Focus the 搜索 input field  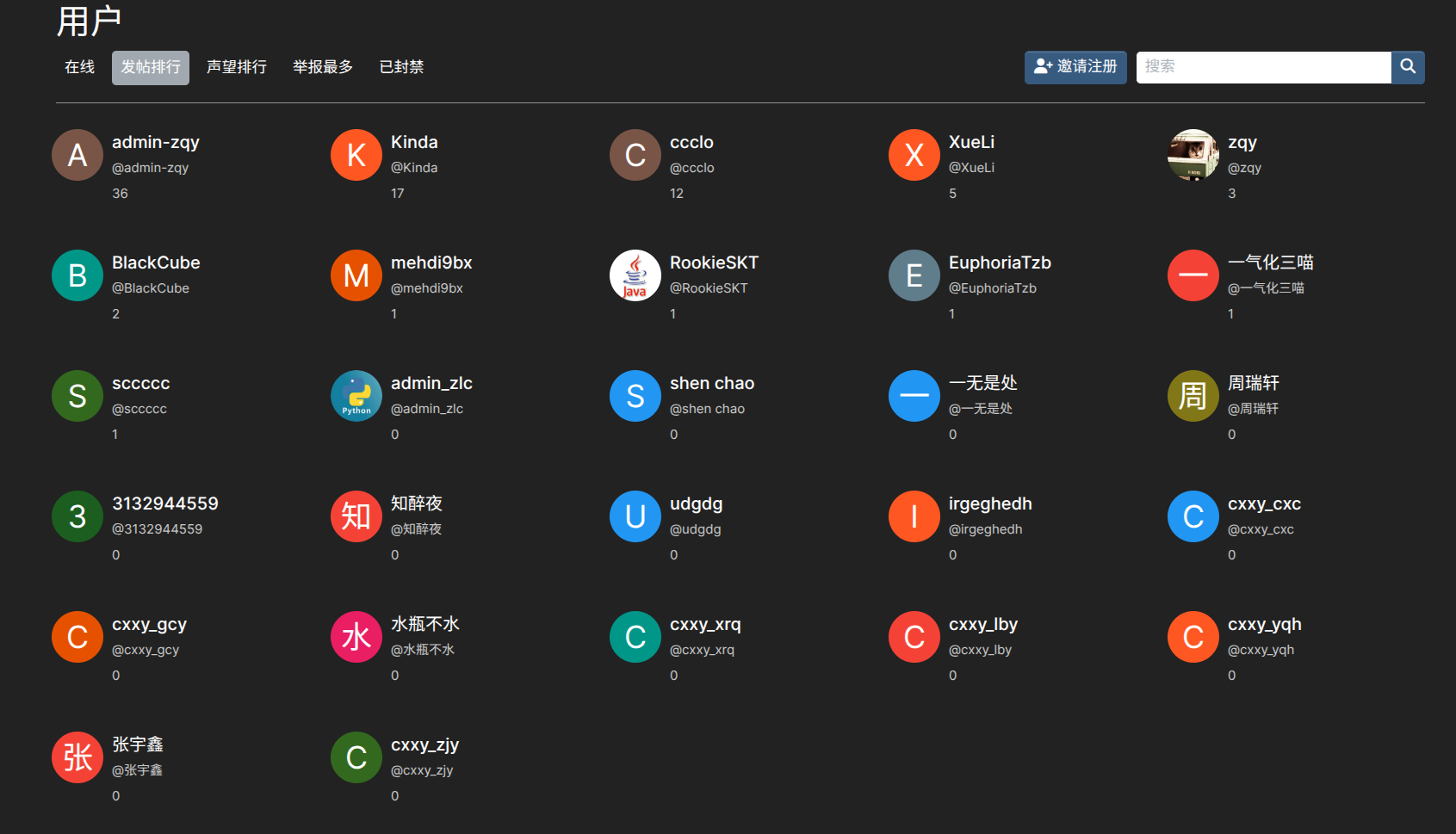pyautogui.click(x=1263, y=67)
